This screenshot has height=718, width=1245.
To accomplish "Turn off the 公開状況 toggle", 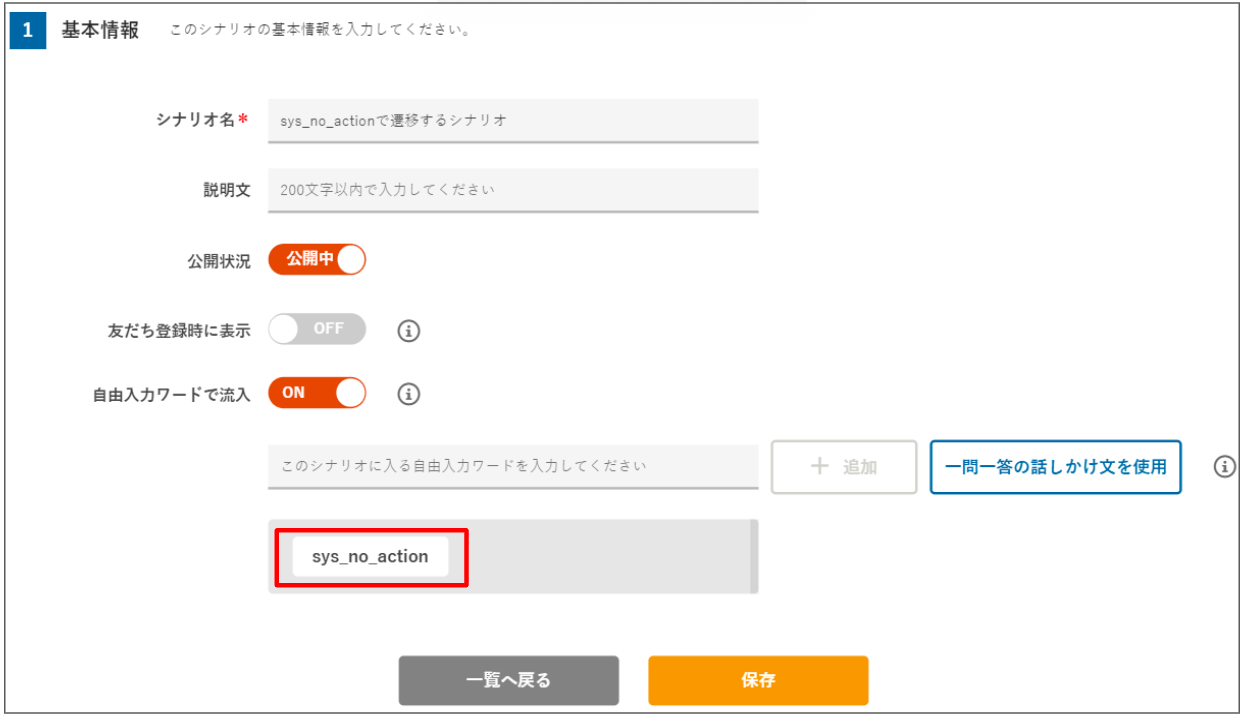I will click(x=317, y=260).
